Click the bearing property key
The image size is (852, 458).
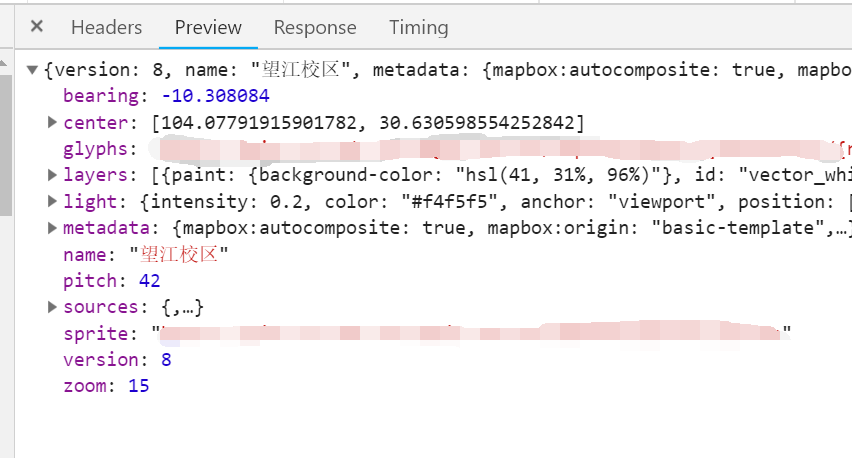pos(101,96)
